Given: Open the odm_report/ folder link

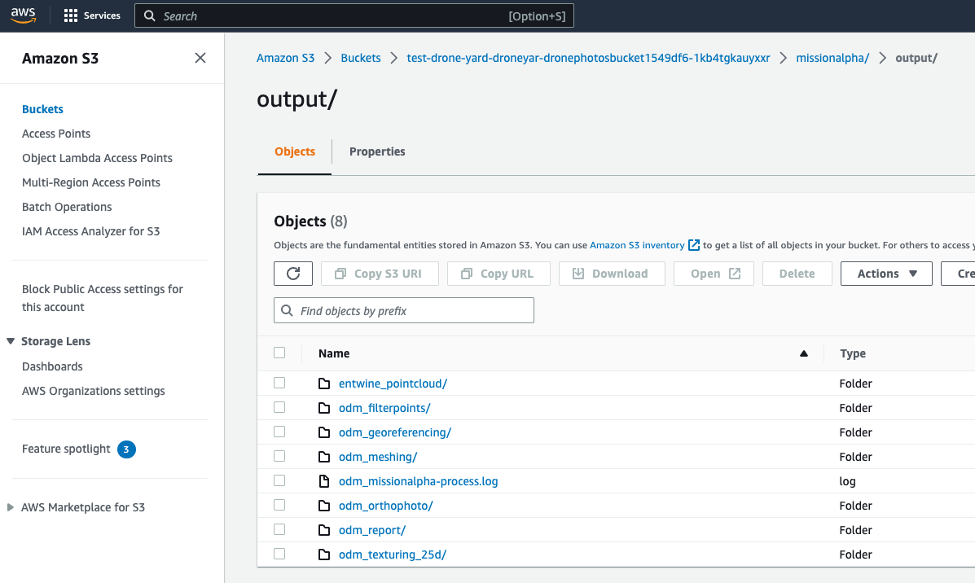Looking at the screenshot, I should pyautogui.click(x=372, y=530).
